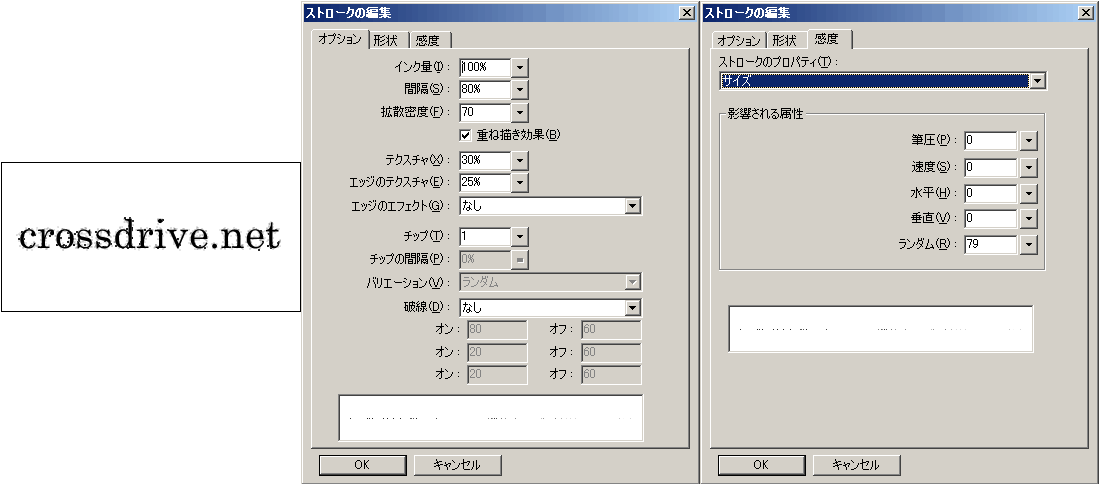This screenshot has width=1100, height=484.
Task: Open the ランダム dropdown arrow
Action: coord(1028,244)
